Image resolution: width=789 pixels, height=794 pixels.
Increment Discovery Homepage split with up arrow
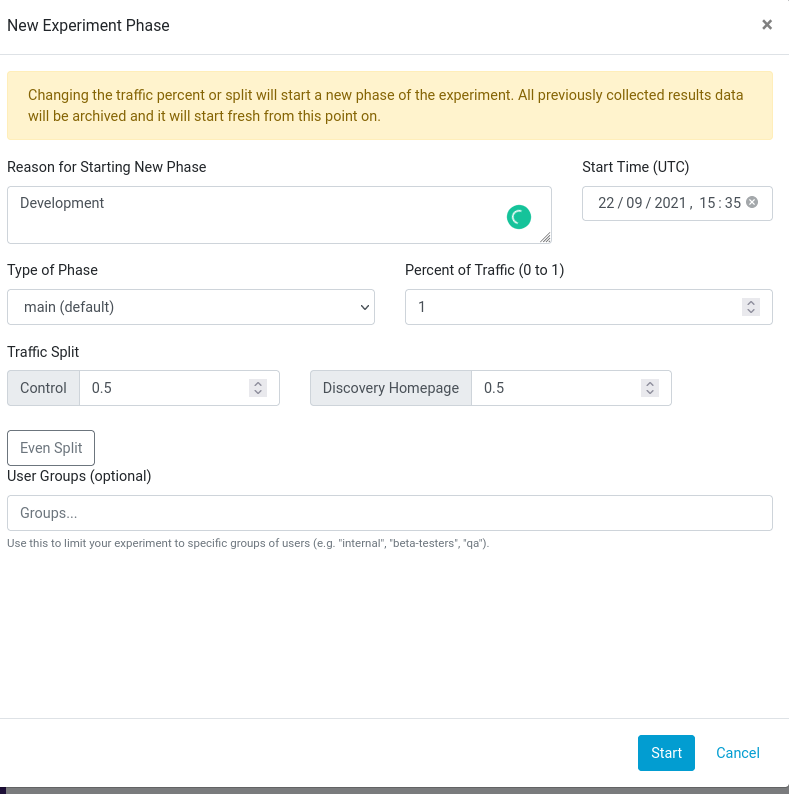tap(650, 383)
